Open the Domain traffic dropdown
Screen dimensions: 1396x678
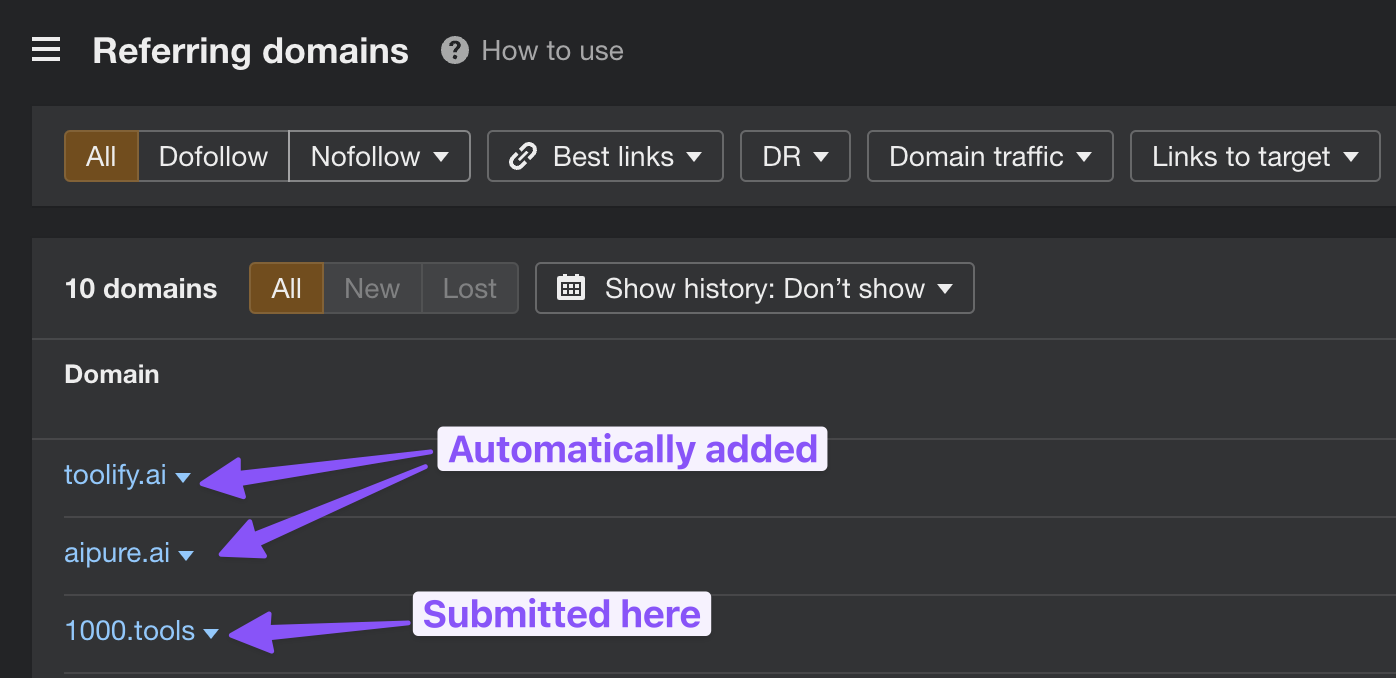pos(990,156)
